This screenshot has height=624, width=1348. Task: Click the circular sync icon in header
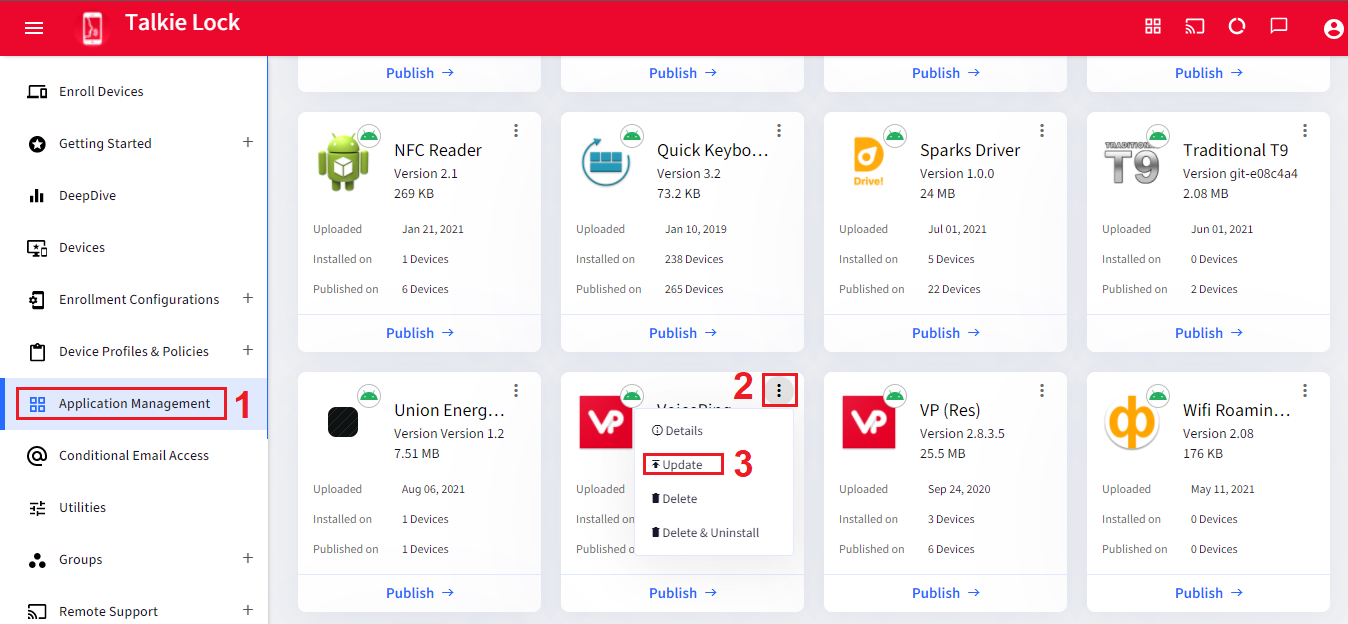[x=1237, y=27]
